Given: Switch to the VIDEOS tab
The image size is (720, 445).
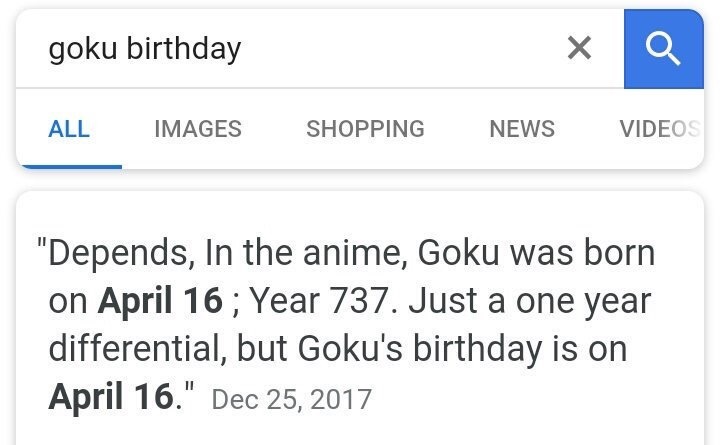Looking at the screenshot, I should tap(659, 129).
